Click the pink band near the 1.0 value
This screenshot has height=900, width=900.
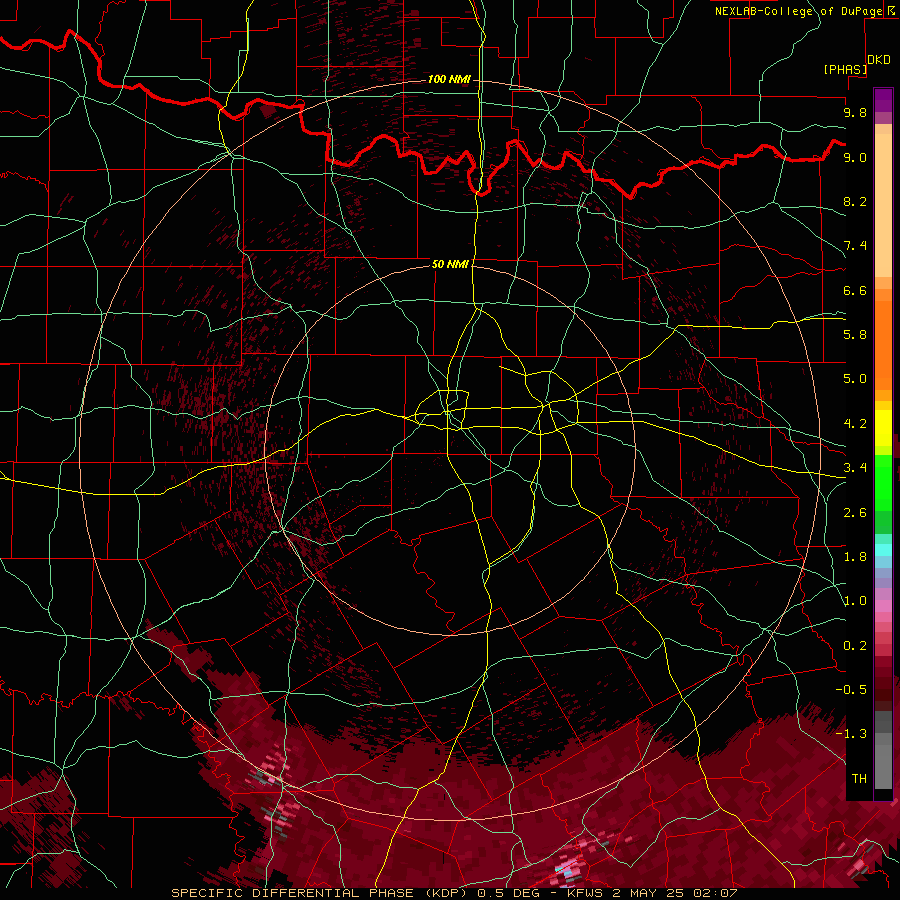tap(883, 606)
